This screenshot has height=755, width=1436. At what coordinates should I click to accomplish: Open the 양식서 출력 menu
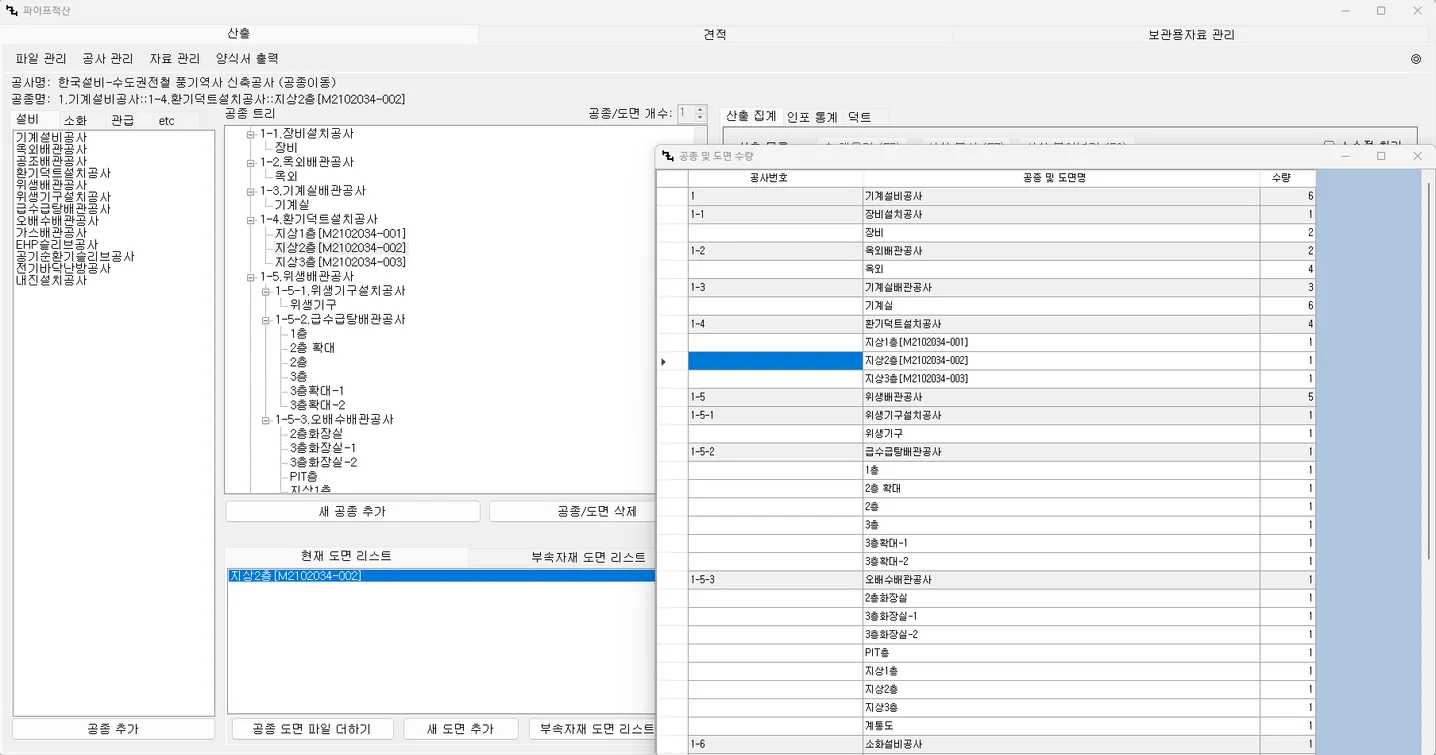pyautogui.click(x=247, y=59)
